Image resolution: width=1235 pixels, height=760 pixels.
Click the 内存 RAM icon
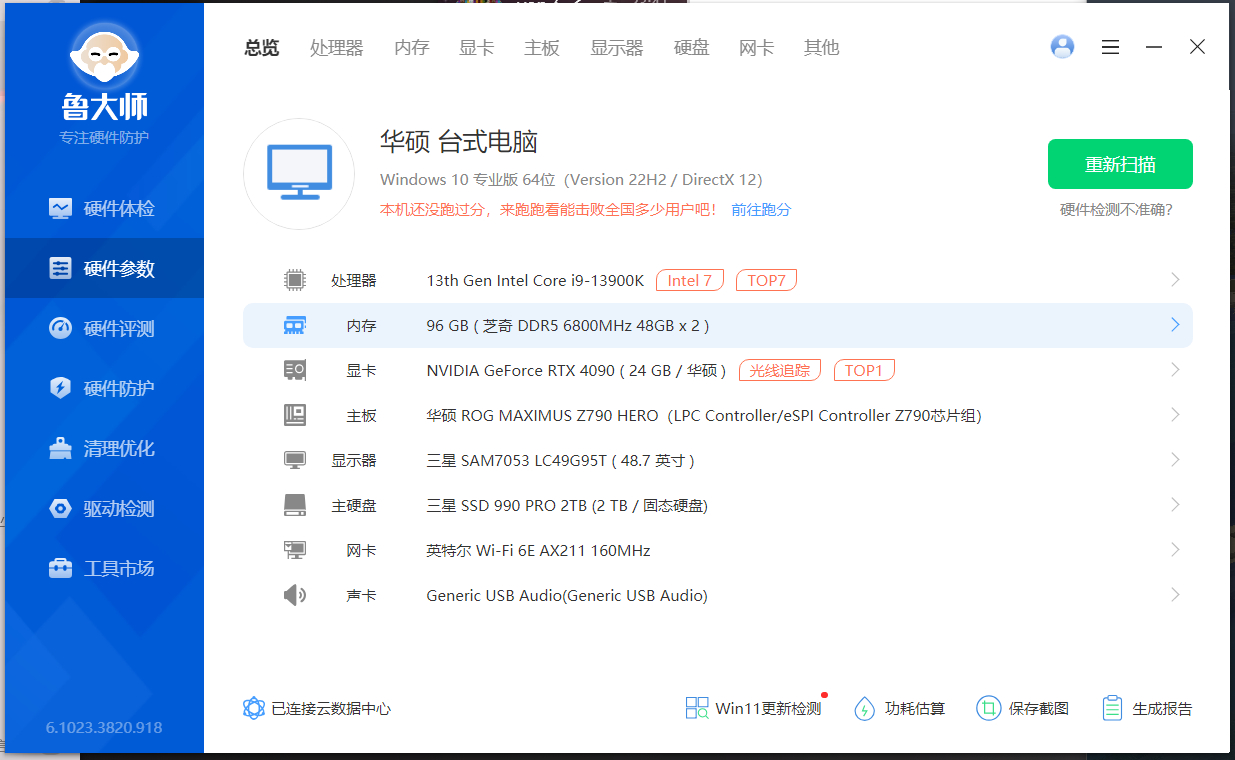(x=294, y=326)
